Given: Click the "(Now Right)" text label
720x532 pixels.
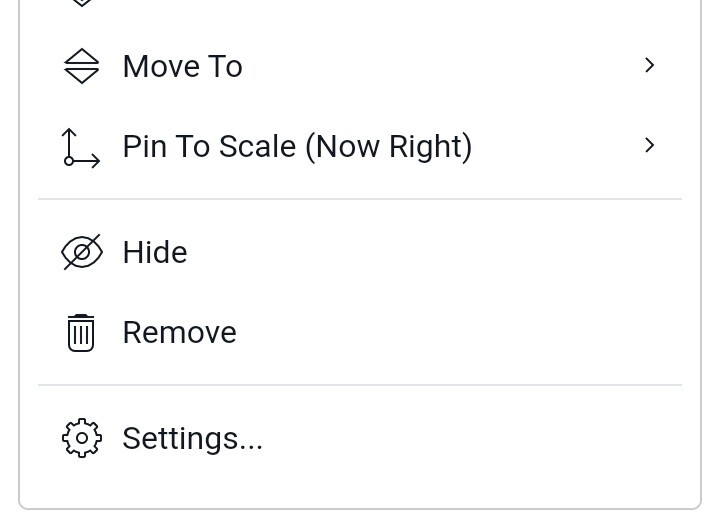Looking at the screenshot, I should [x=388, y=147].
